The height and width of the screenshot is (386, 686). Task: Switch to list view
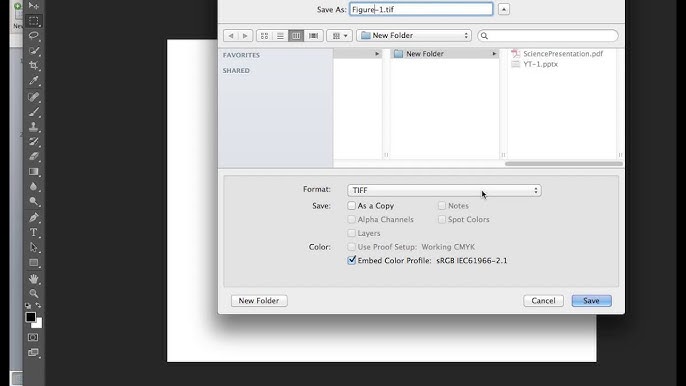tap(280, 35)
